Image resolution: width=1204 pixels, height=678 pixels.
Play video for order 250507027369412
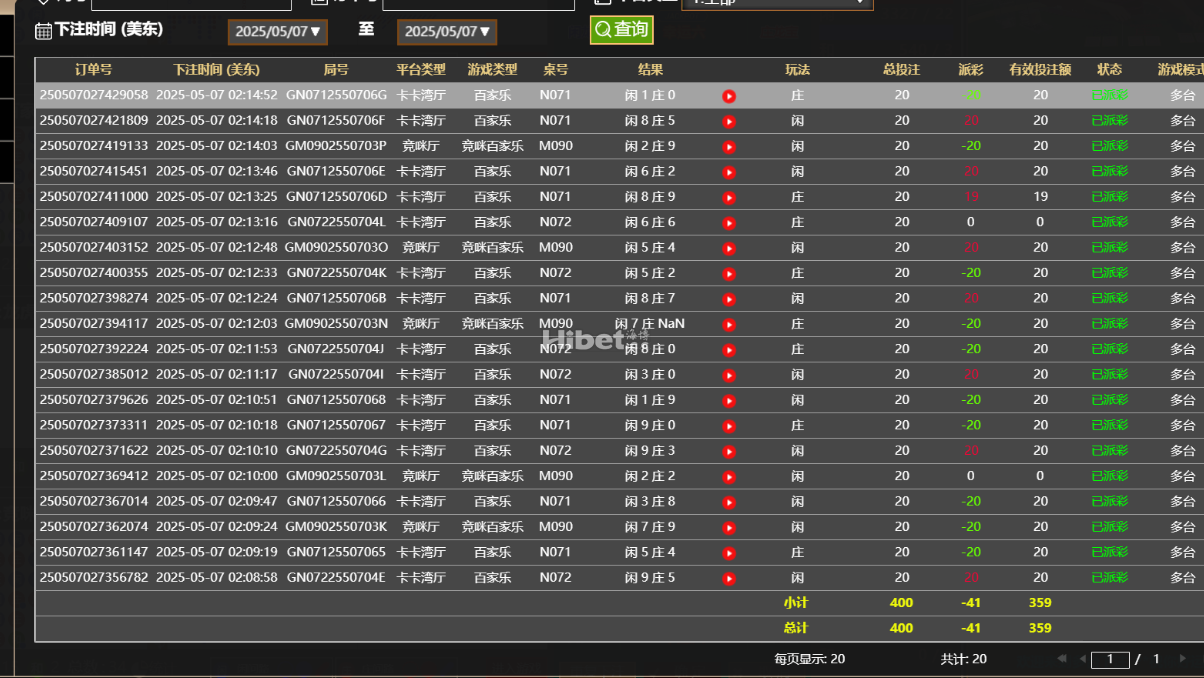click(729, 477)
